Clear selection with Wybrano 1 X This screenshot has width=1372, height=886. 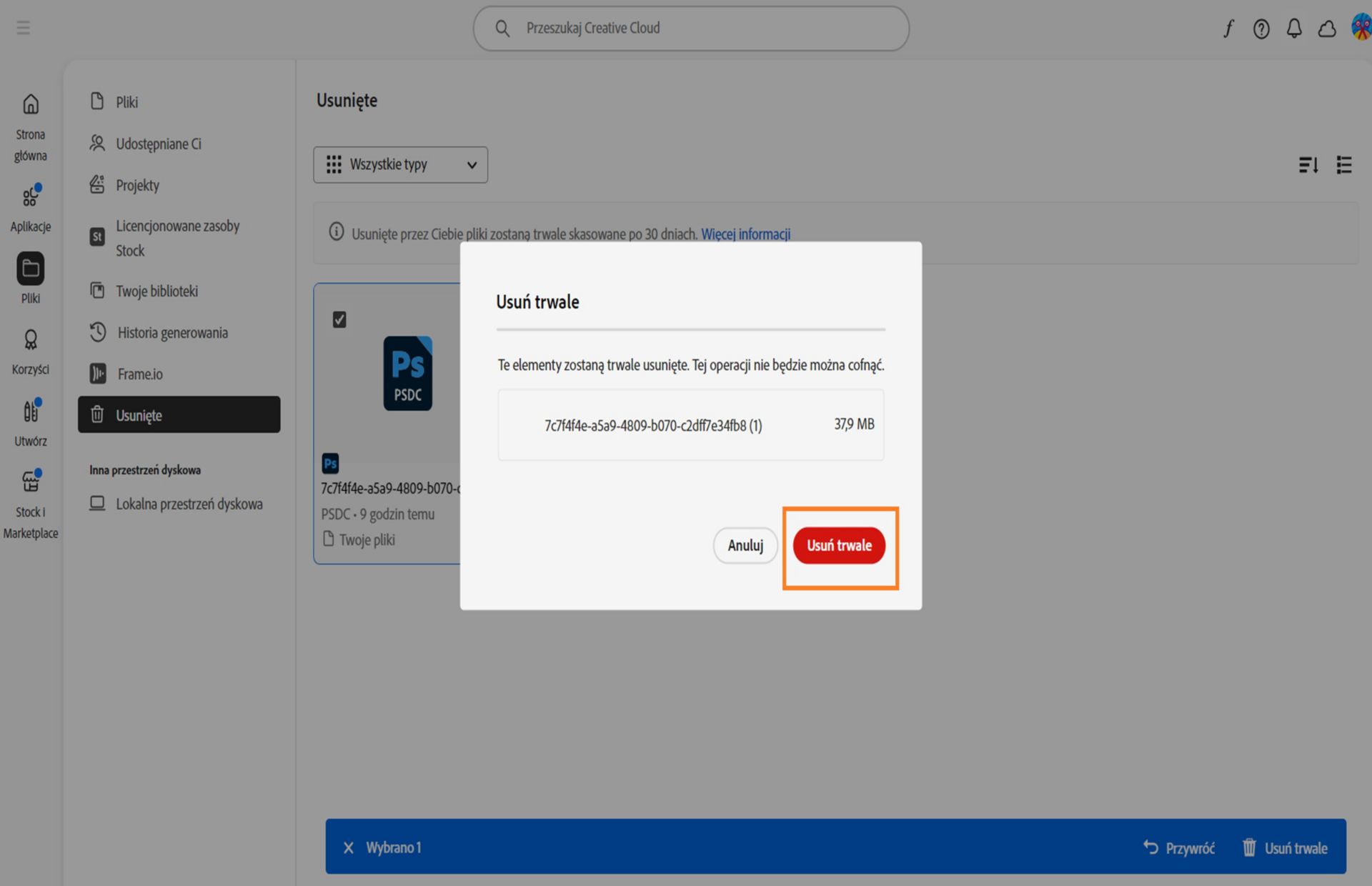click(348, 847)
